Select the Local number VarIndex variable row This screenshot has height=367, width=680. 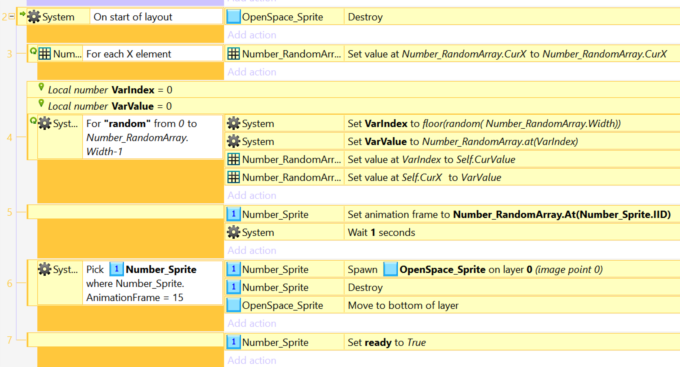tap(353, 90)
